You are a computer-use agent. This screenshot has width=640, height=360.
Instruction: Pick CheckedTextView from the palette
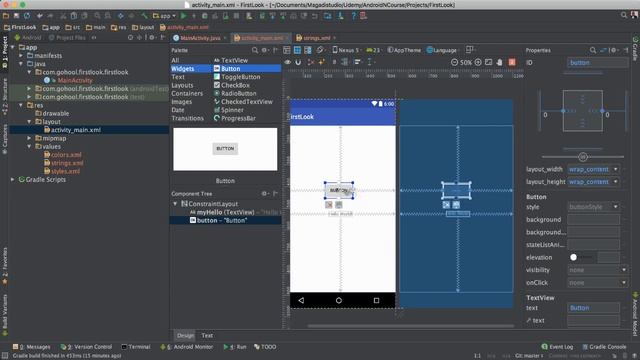[x=243, y=102]
